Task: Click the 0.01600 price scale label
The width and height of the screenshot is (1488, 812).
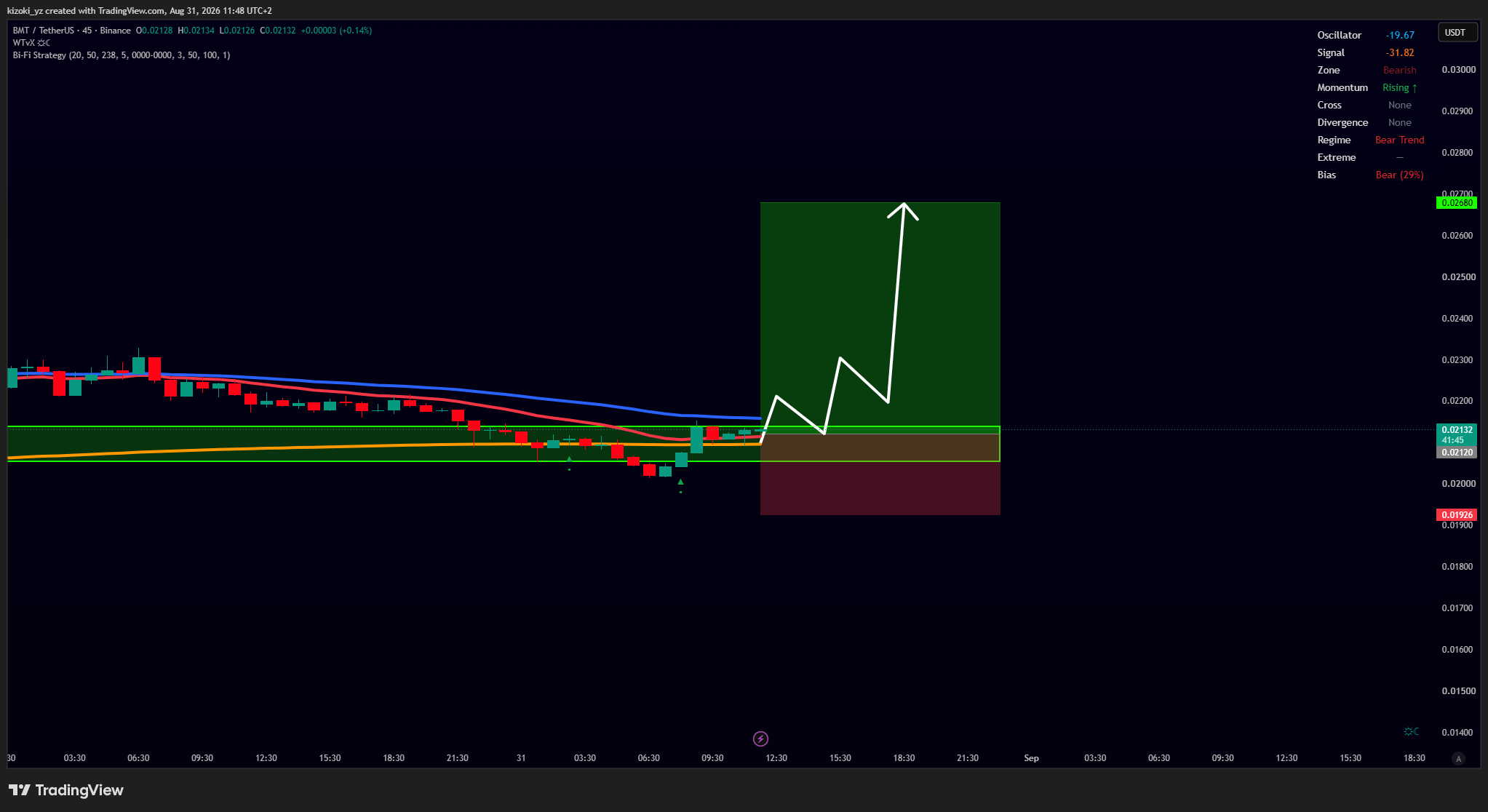Action: pyautogui.click(x=1459, y=650)
